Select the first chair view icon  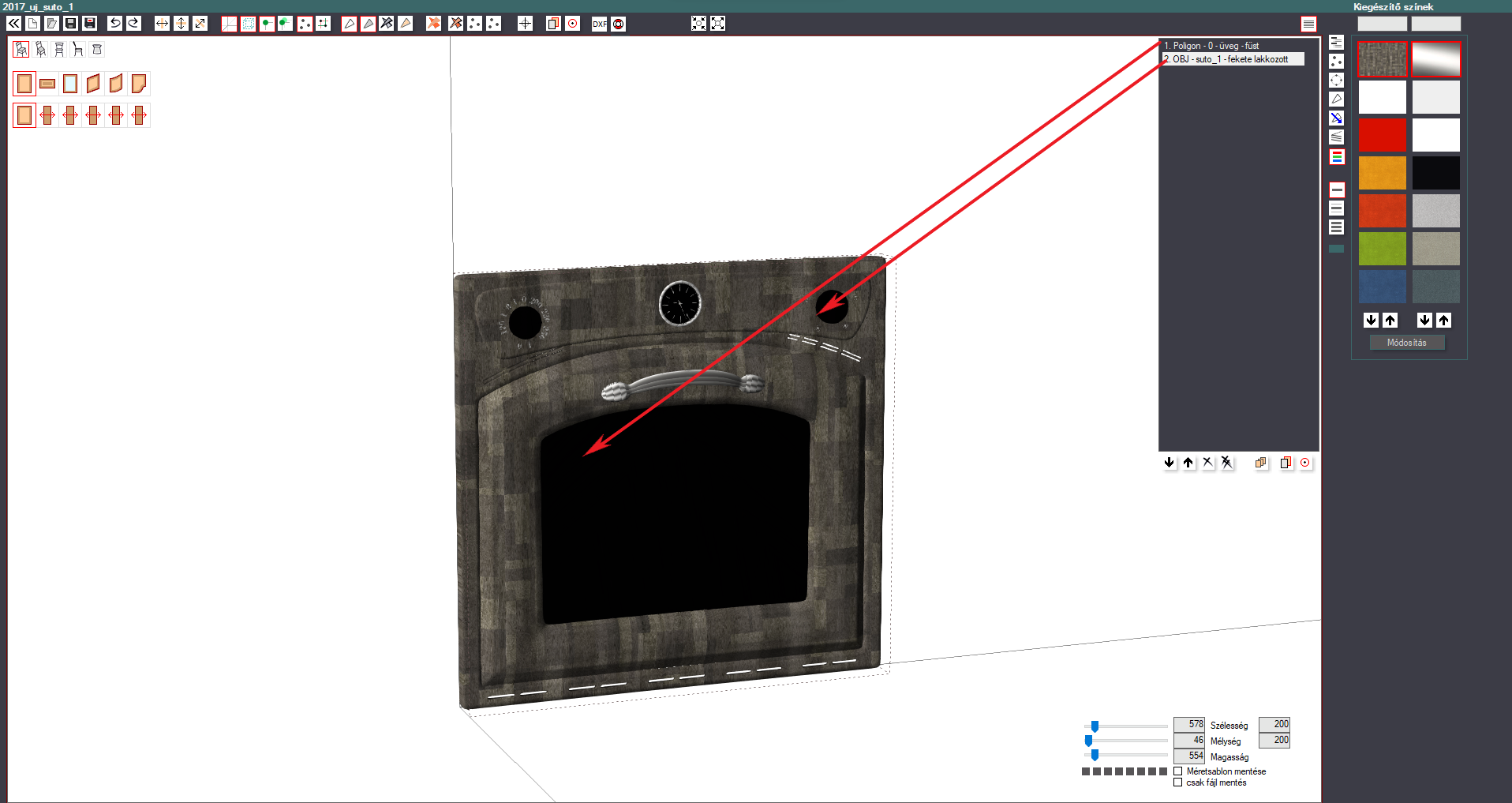(x=21, y=50)
